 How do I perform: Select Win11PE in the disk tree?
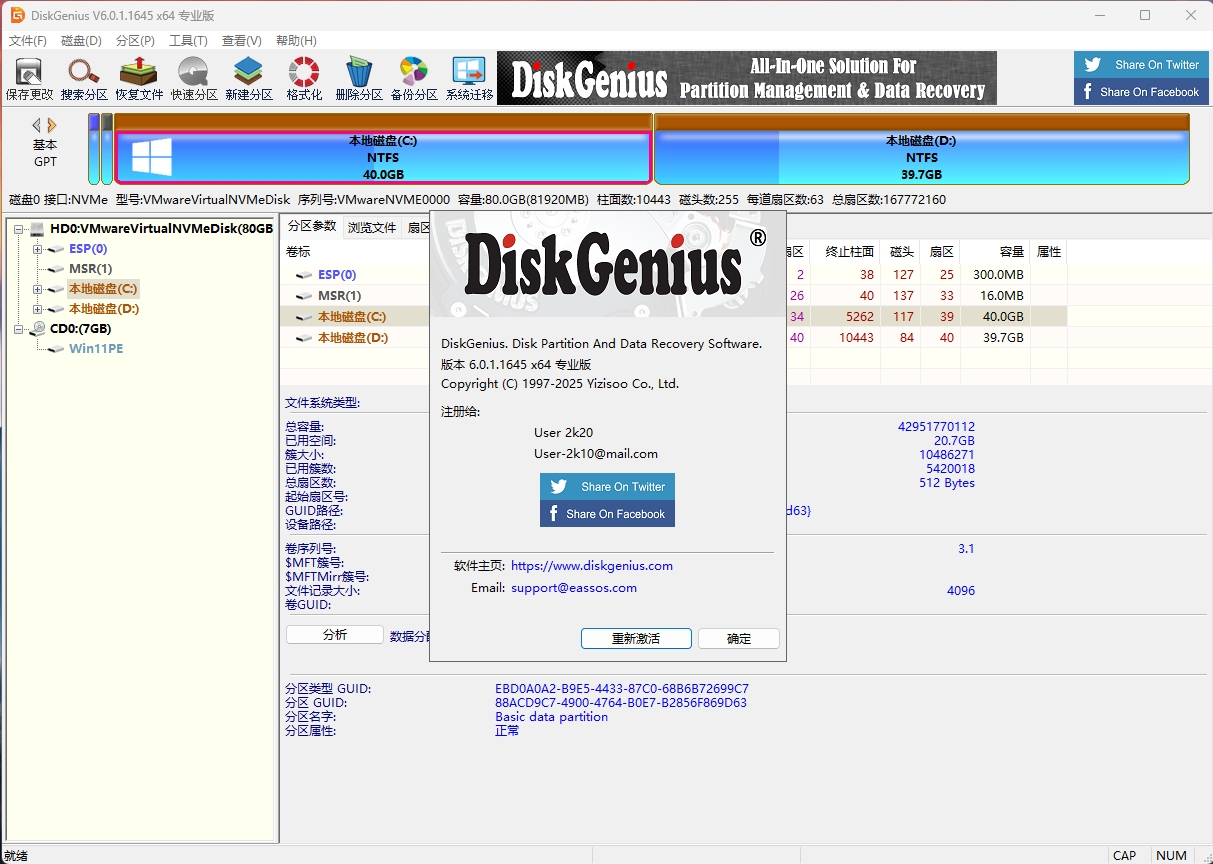click(x=96, y=349)
